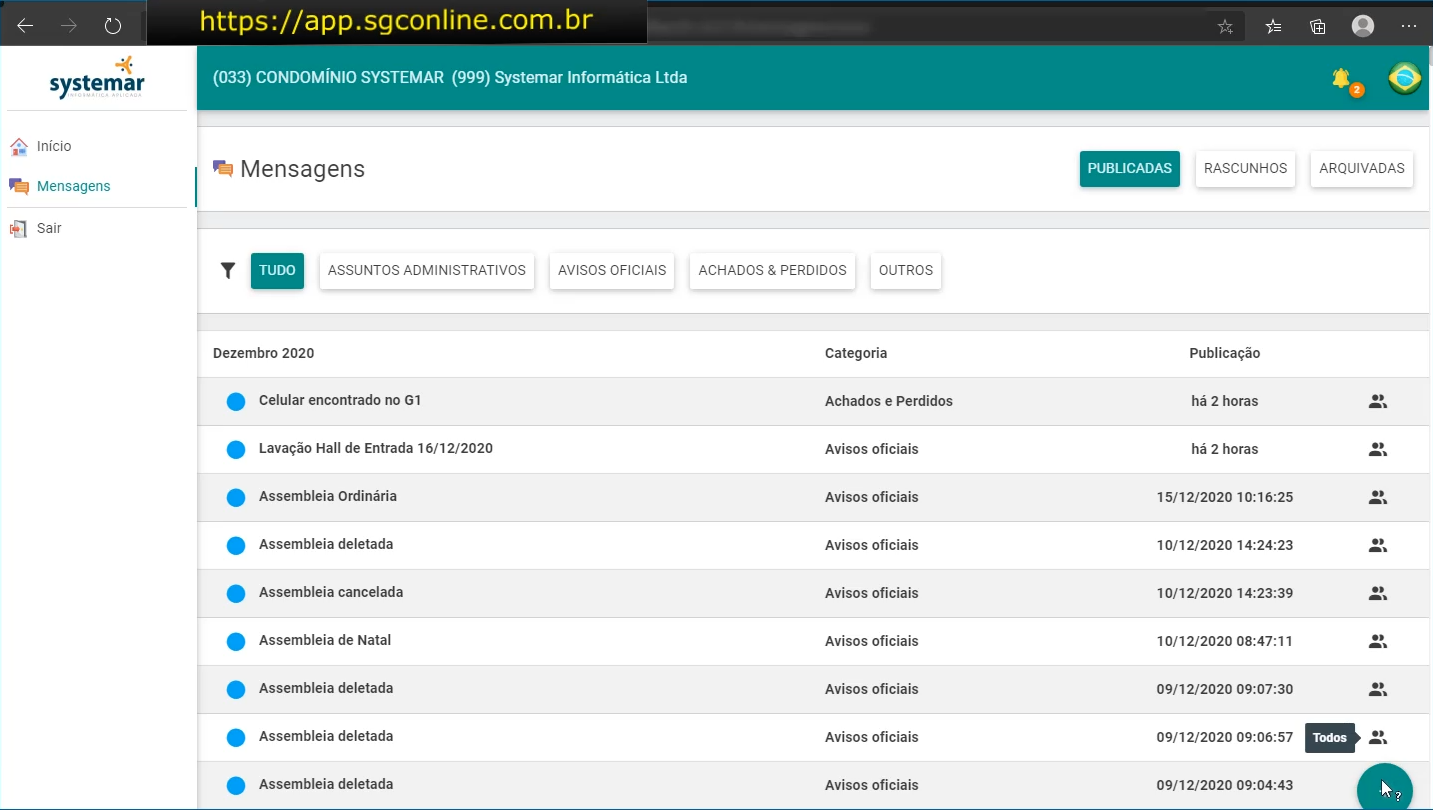Click the filter funnel icon
Viewport: 1433px width, 810px height.
228,270
